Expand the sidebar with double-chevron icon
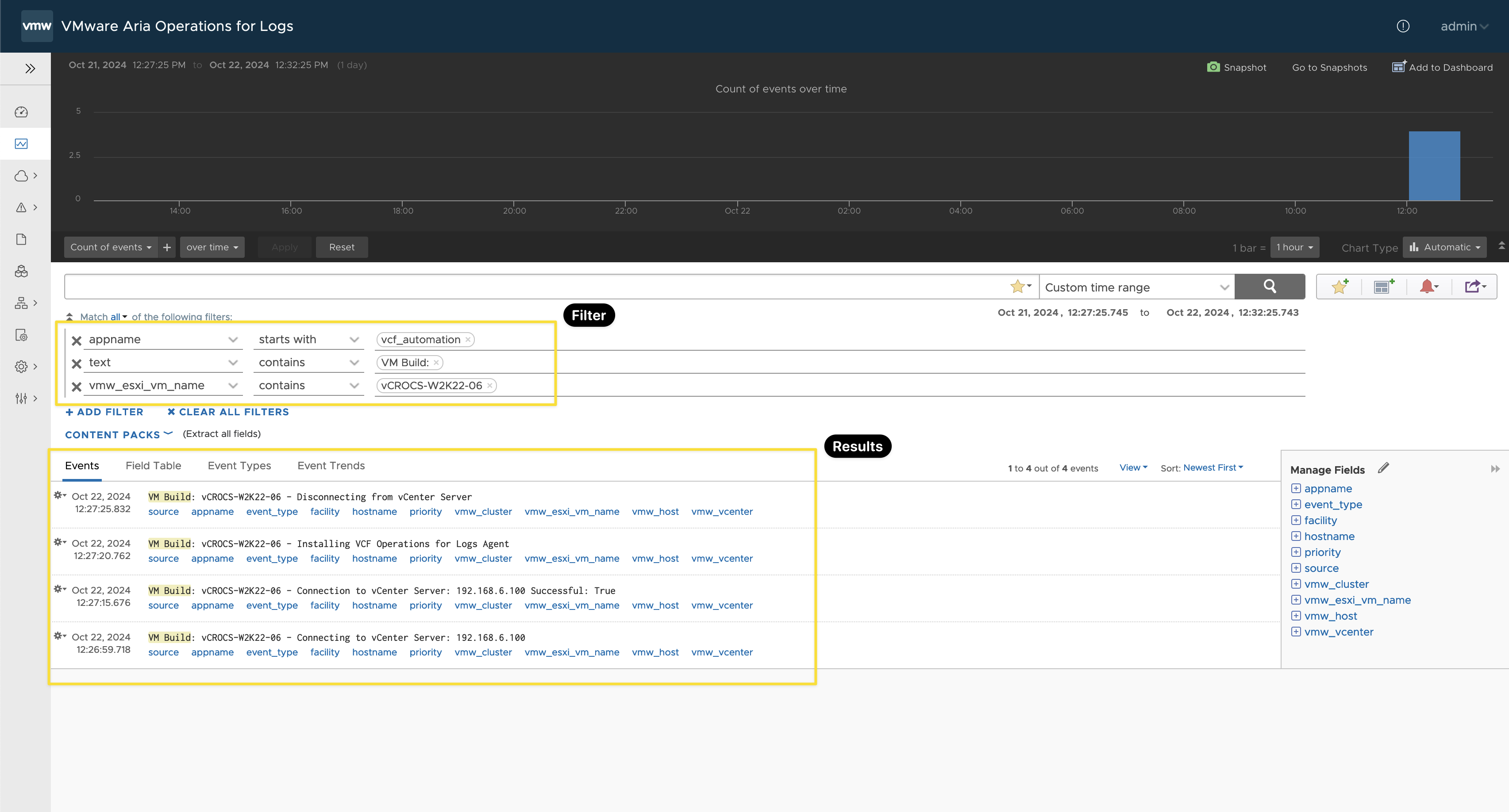Viewport: 1509px width, 812px height. 30,69
